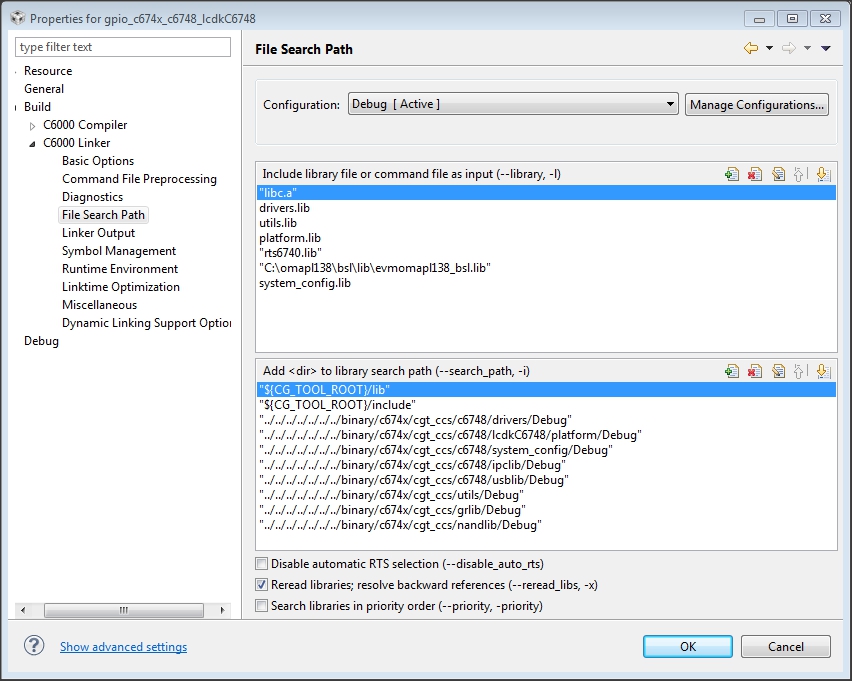The width and height of the screenshot is (852, 681).
Task: Add a directory to the --search_path list
Action: (732, 371)
